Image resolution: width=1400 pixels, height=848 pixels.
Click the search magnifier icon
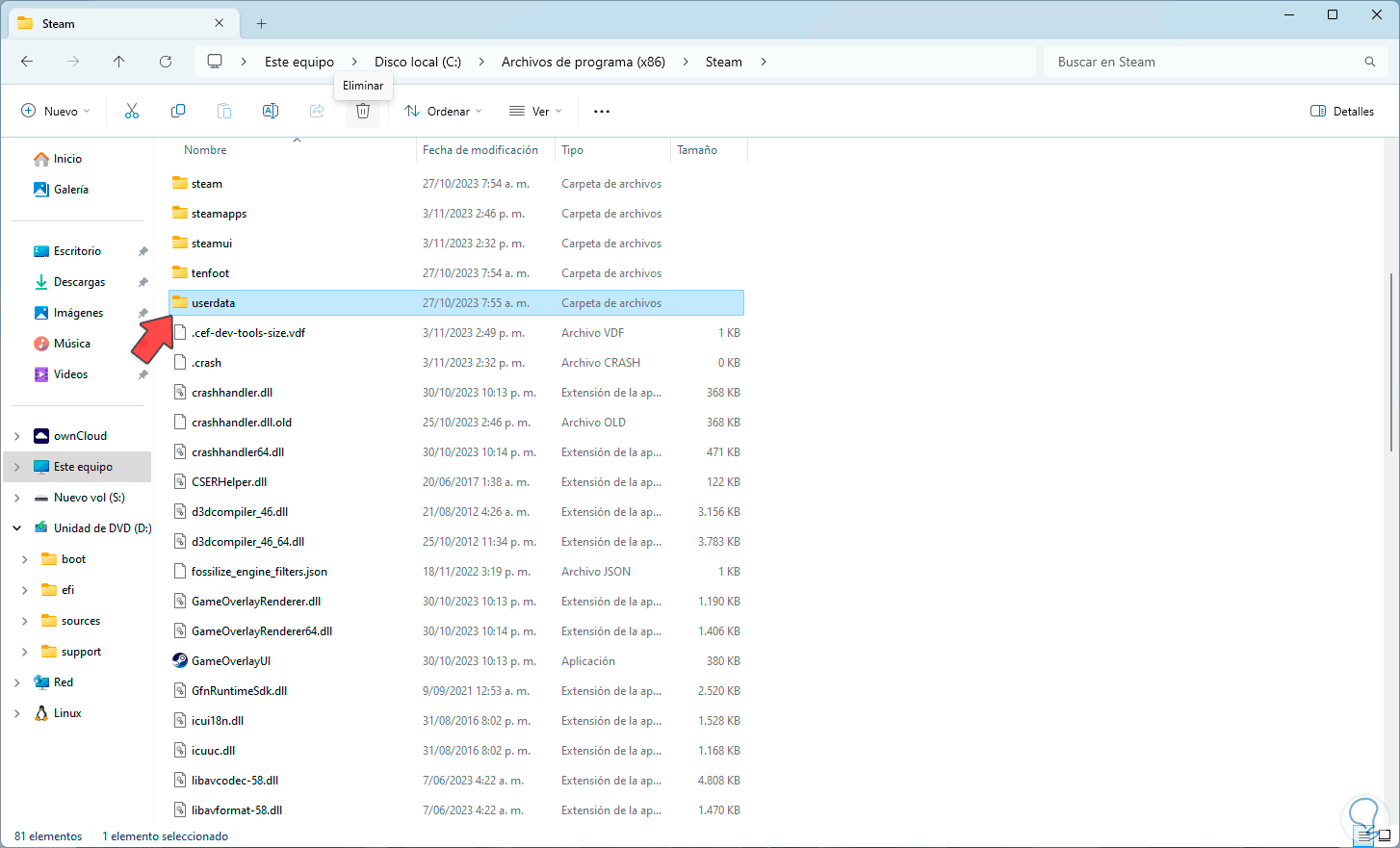click(1370, 62)
